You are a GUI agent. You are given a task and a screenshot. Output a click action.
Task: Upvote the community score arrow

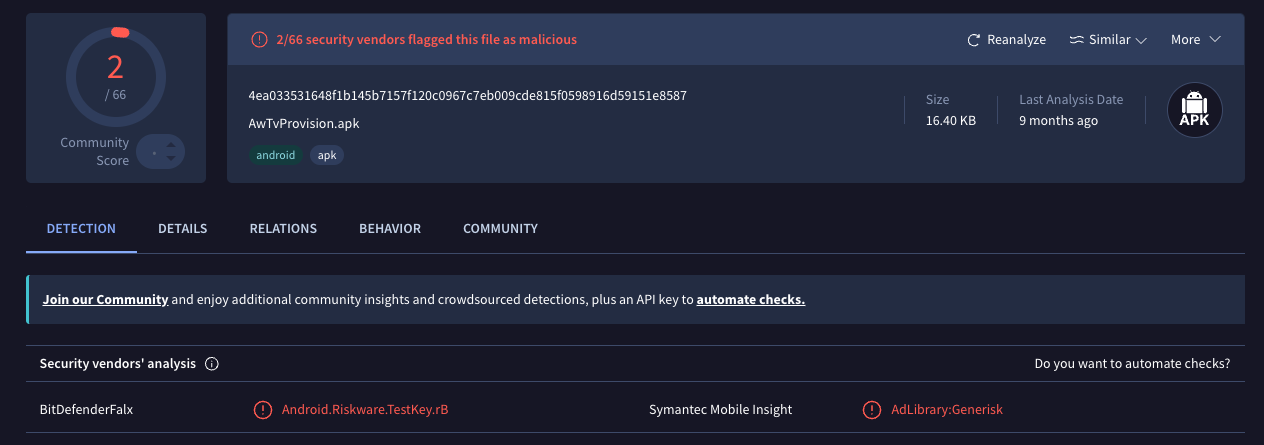pos(171,146)
